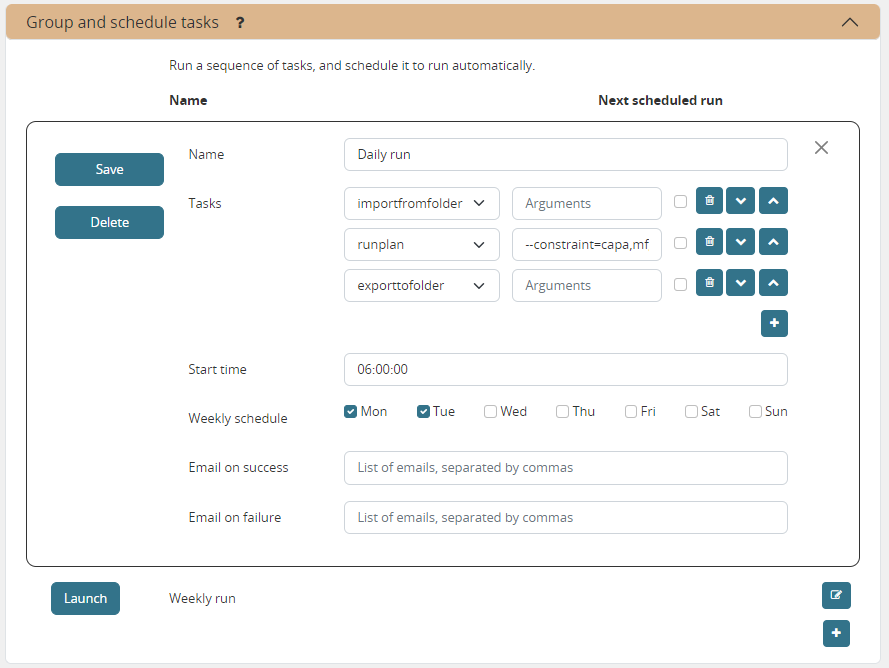This screenshot has width=889, height=668.
Task: Open the exporttofolder task dropdown
Action: 421,283
